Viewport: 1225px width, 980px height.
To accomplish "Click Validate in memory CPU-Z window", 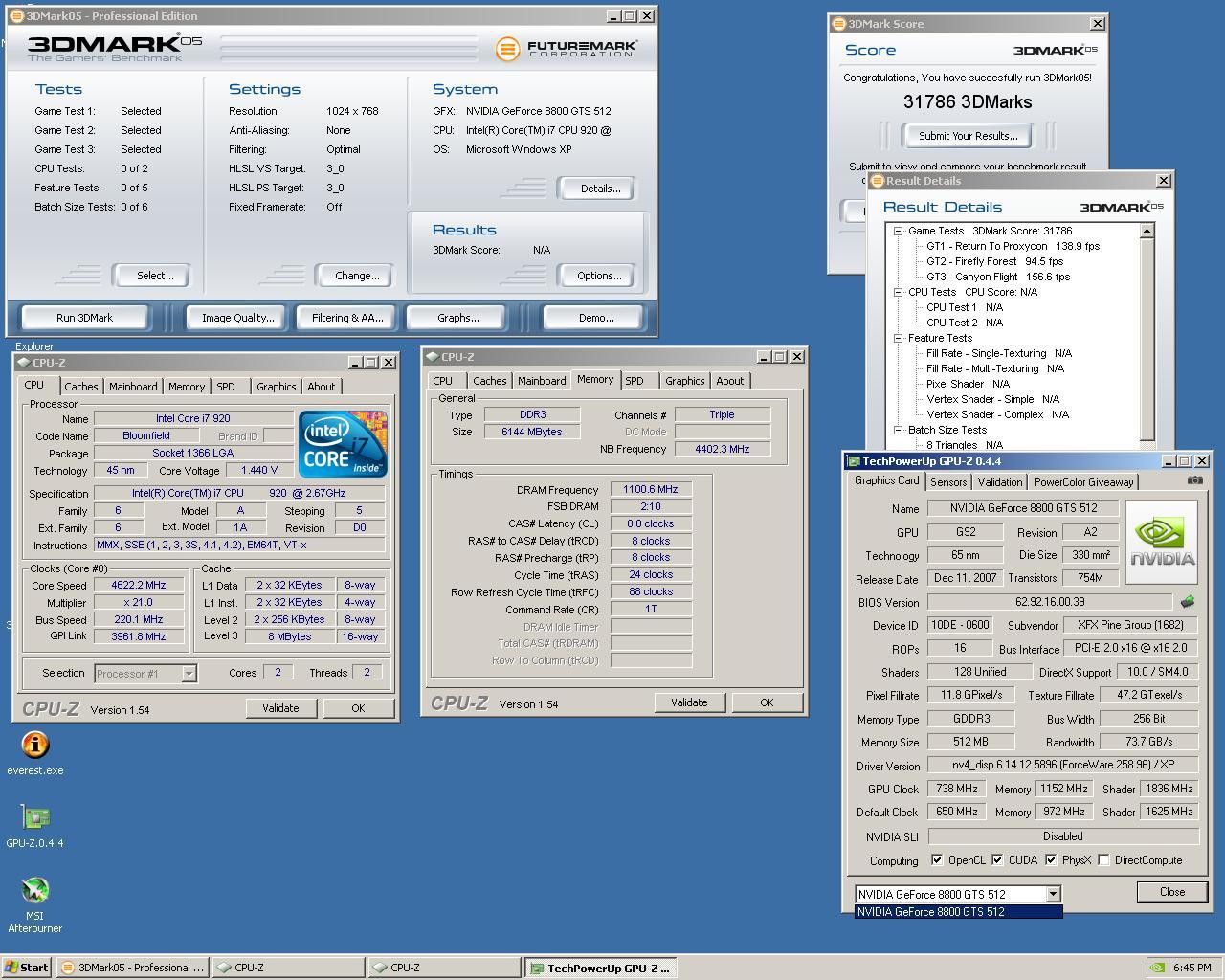I will [x=689, y=702].
